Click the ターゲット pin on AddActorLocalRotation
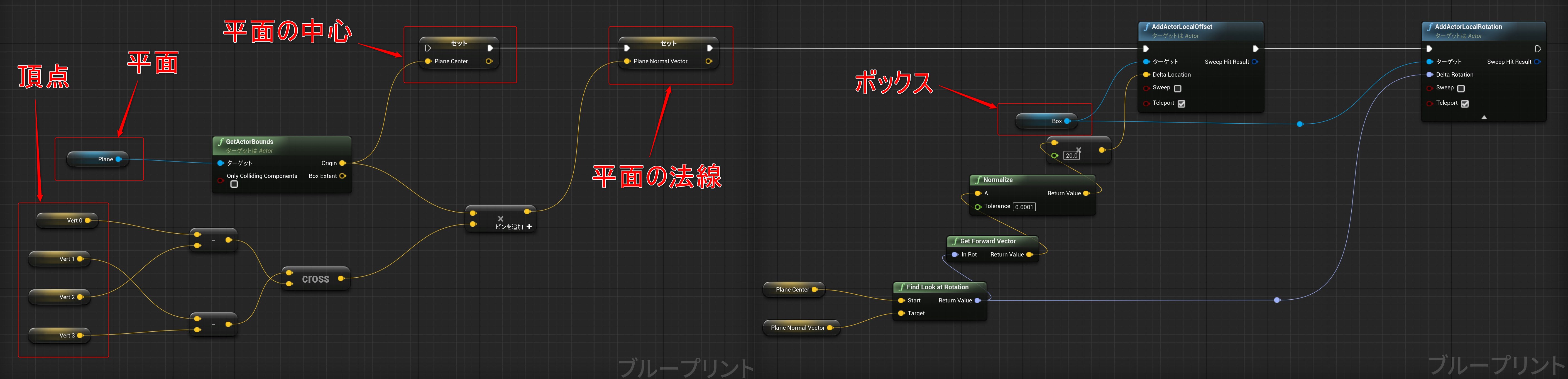The width and height of the screenshot is (1568, 379). [1430, 62]
